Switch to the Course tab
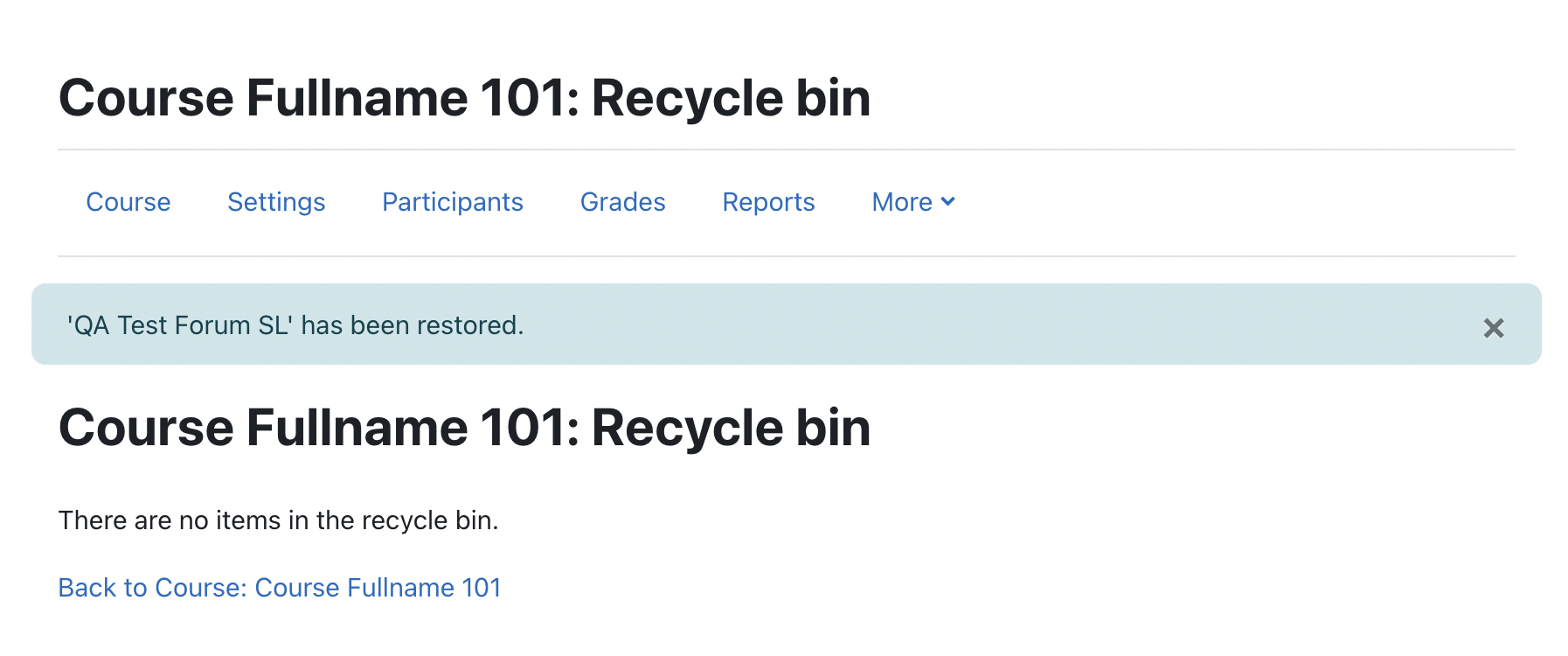The image size is (1568, 656). (x=128, y=202)
